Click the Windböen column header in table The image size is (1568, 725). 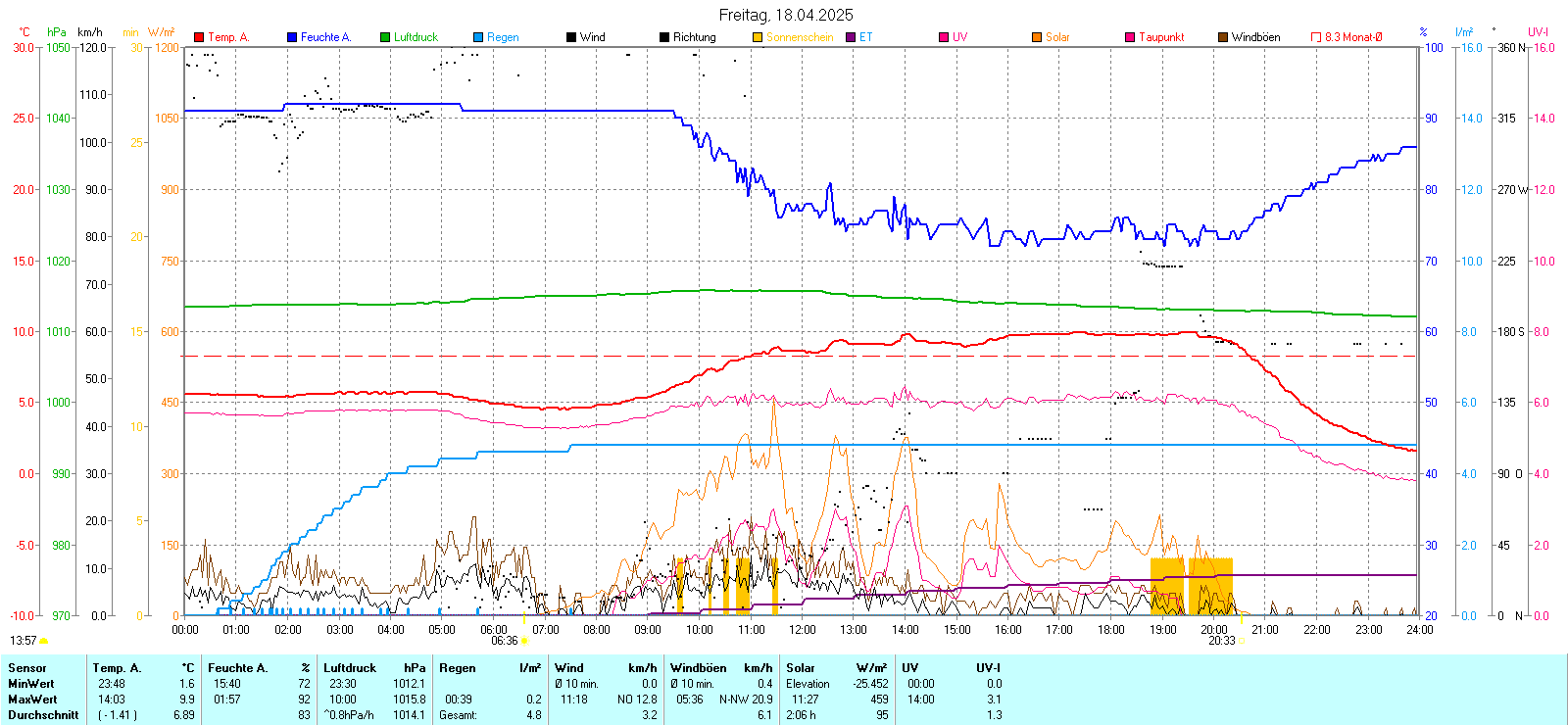(698, 668)
